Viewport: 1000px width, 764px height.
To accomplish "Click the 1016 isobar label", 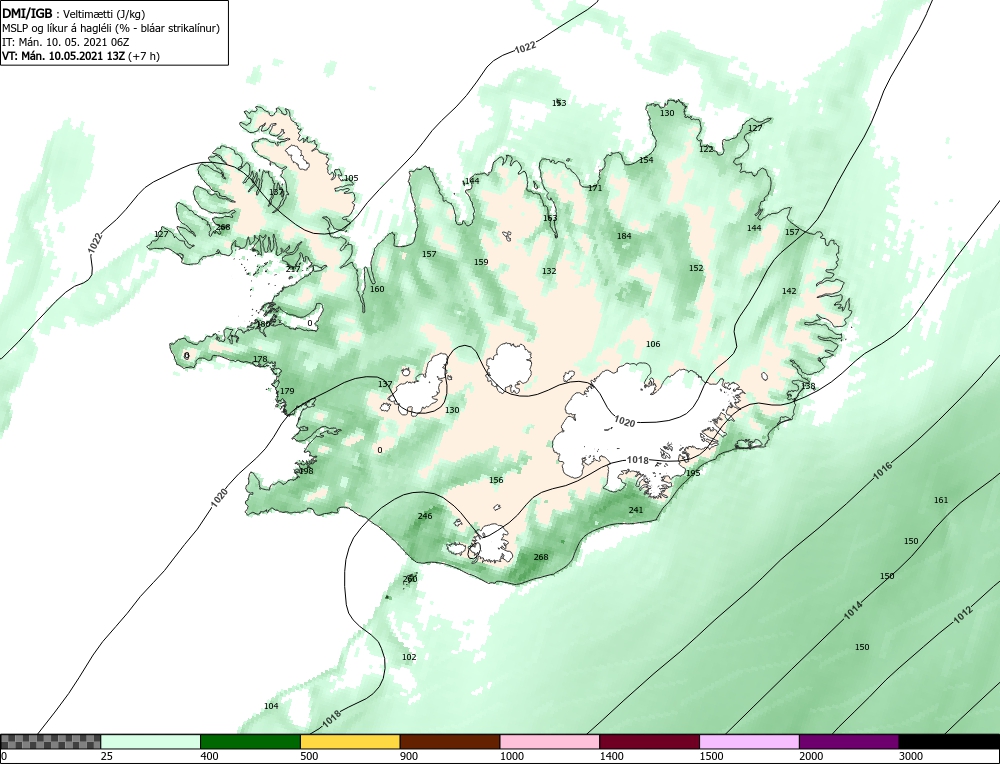I will point(883,471).
